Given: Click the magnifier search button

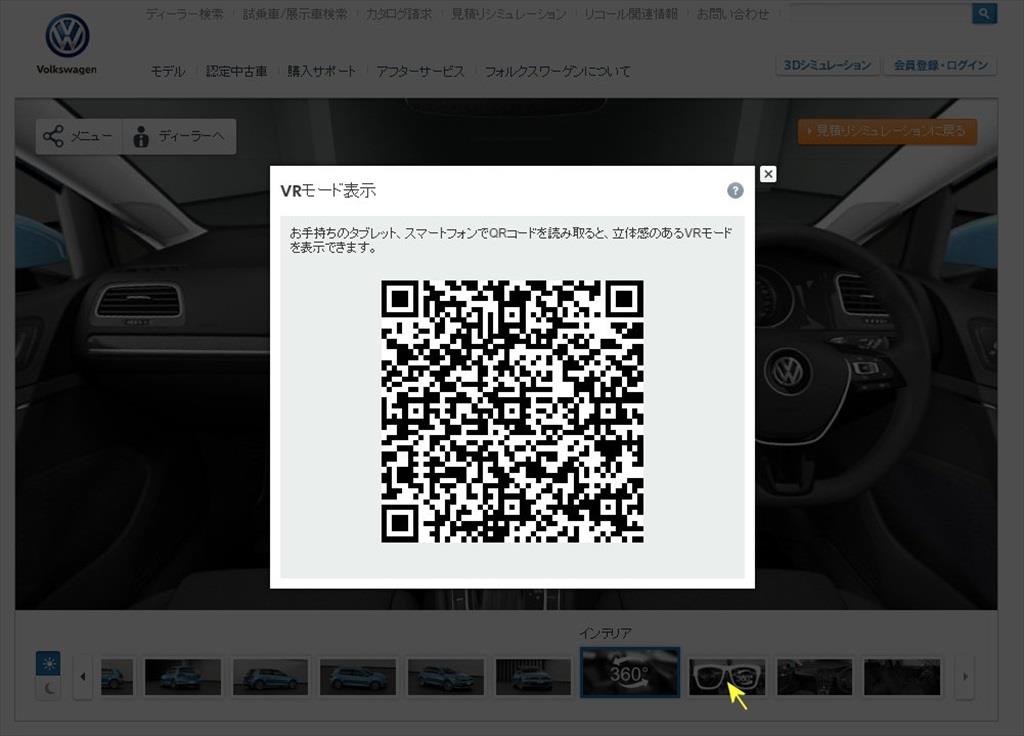Looking at the screenshot, I should (x=984, y=14).
